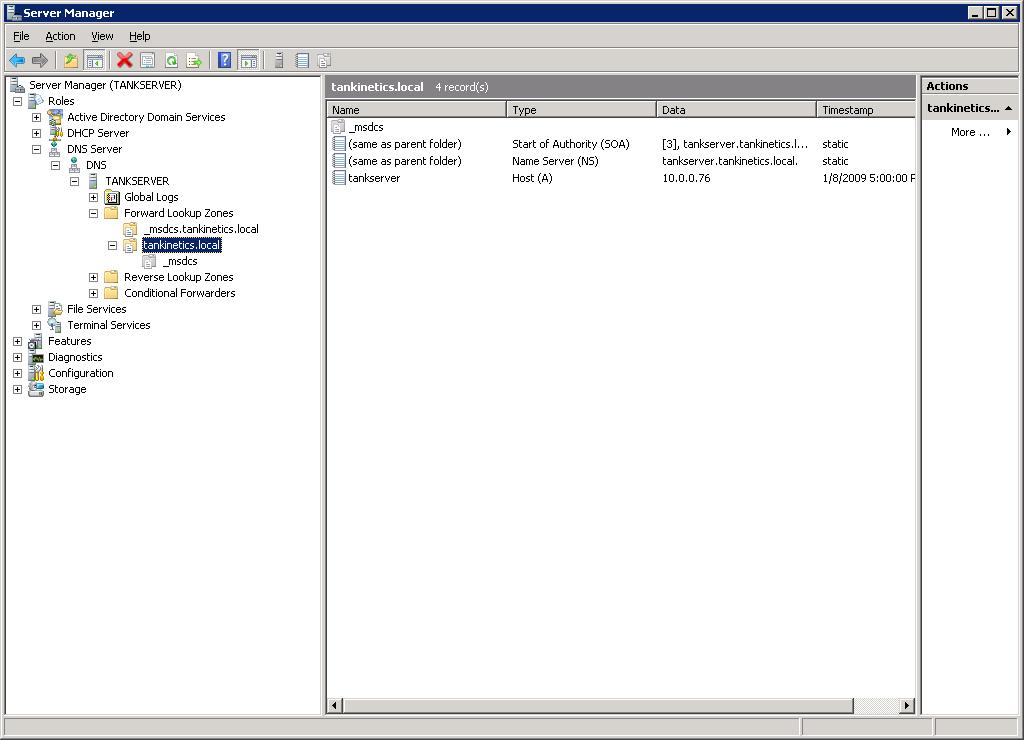Click the Roles icon in the tree

point(36,101)
